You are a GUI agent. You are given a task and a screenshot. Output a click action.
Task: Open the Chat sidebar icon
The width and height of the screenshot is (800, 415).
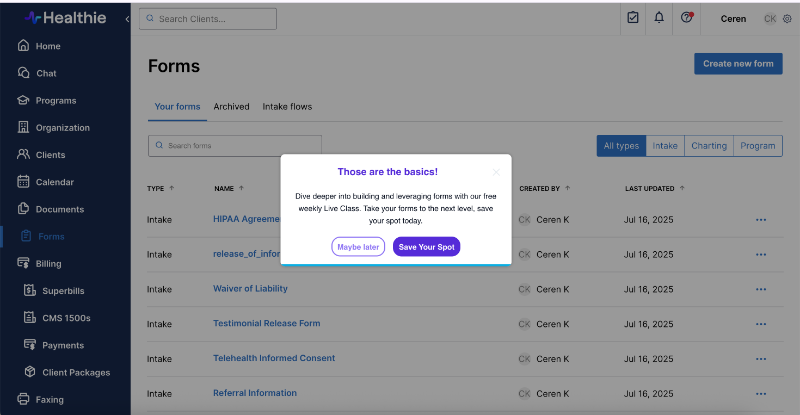[x=23, y=72]
